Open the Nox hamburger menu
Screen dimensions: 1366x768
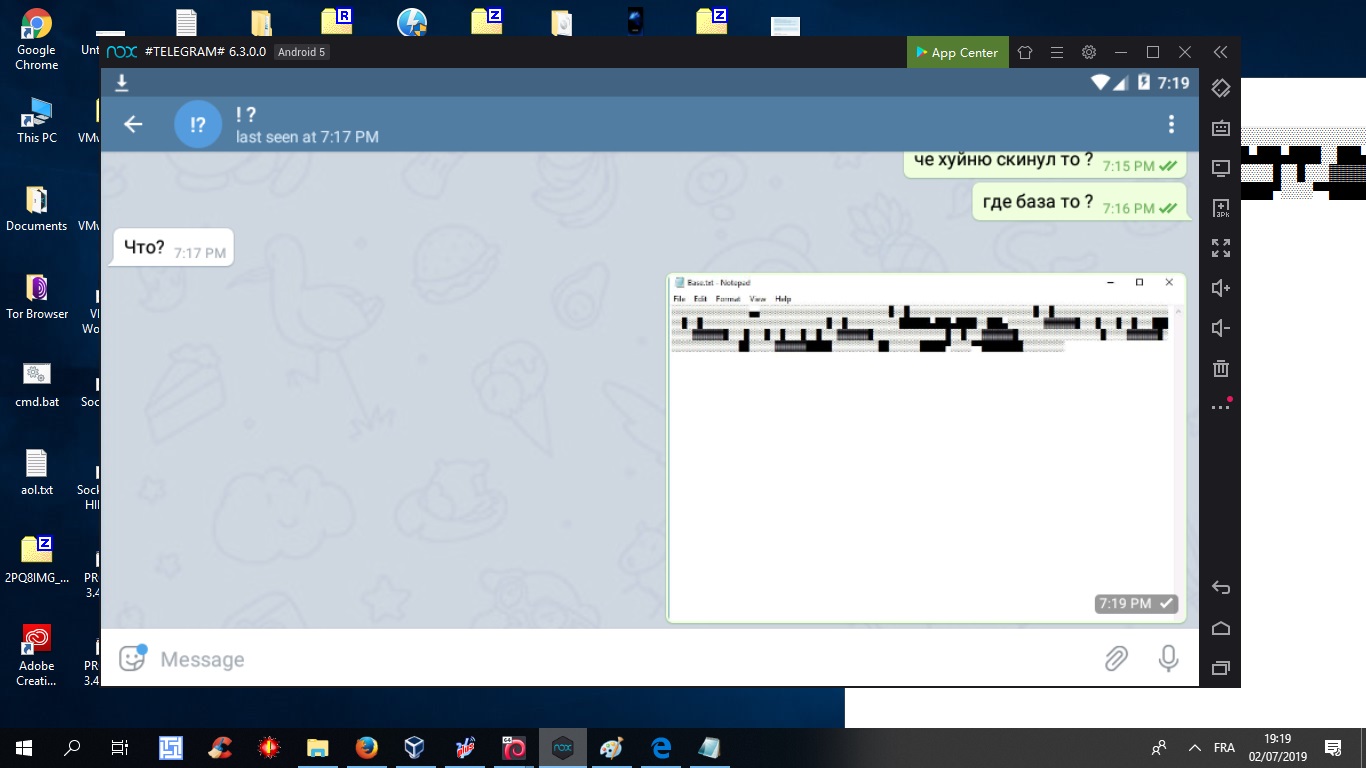pyautogui.click(x=1057, y=52)
